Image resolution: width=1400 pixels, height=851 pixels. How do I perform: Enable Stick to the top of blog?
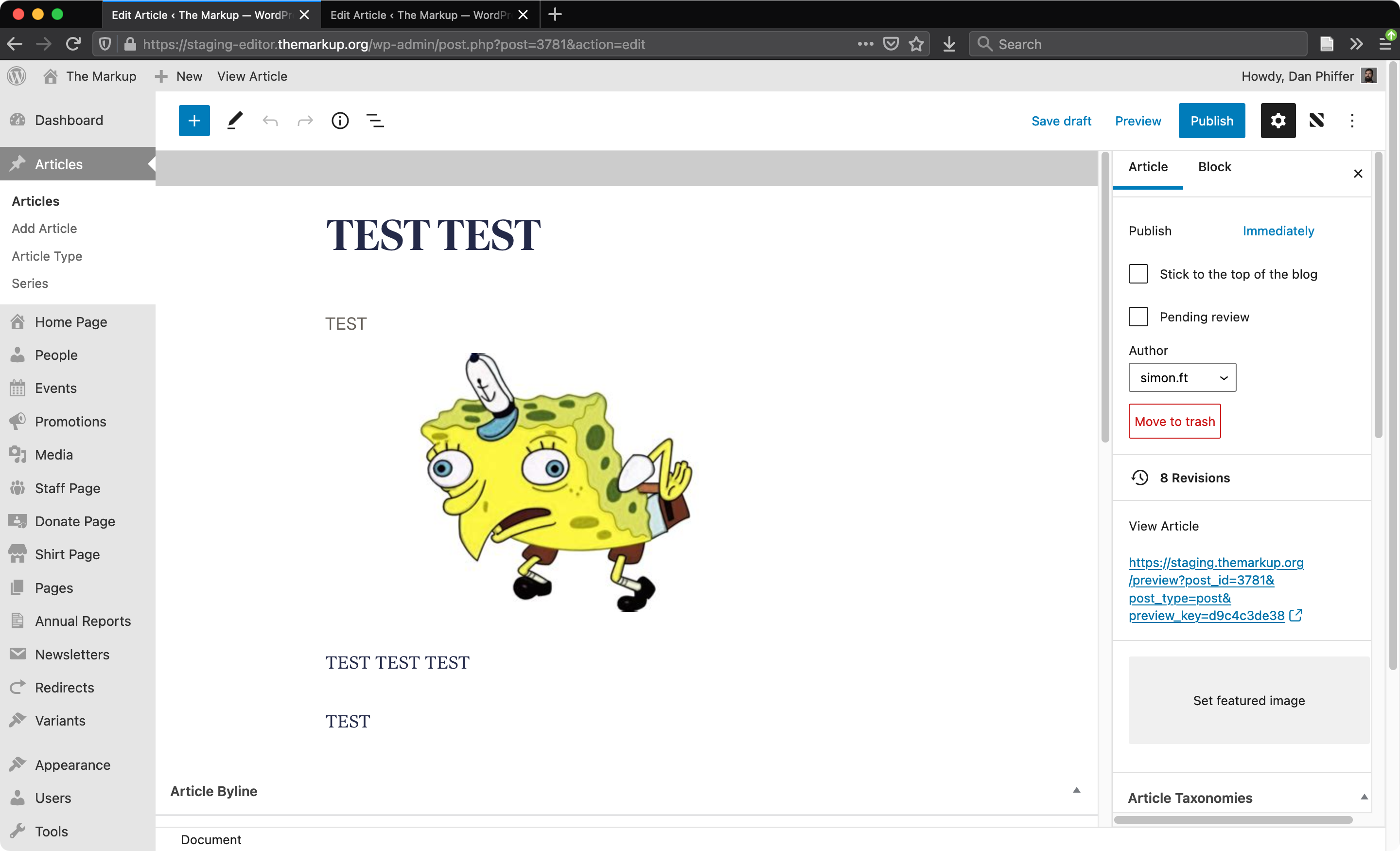pyautogui.click(x=1138, y=274)
